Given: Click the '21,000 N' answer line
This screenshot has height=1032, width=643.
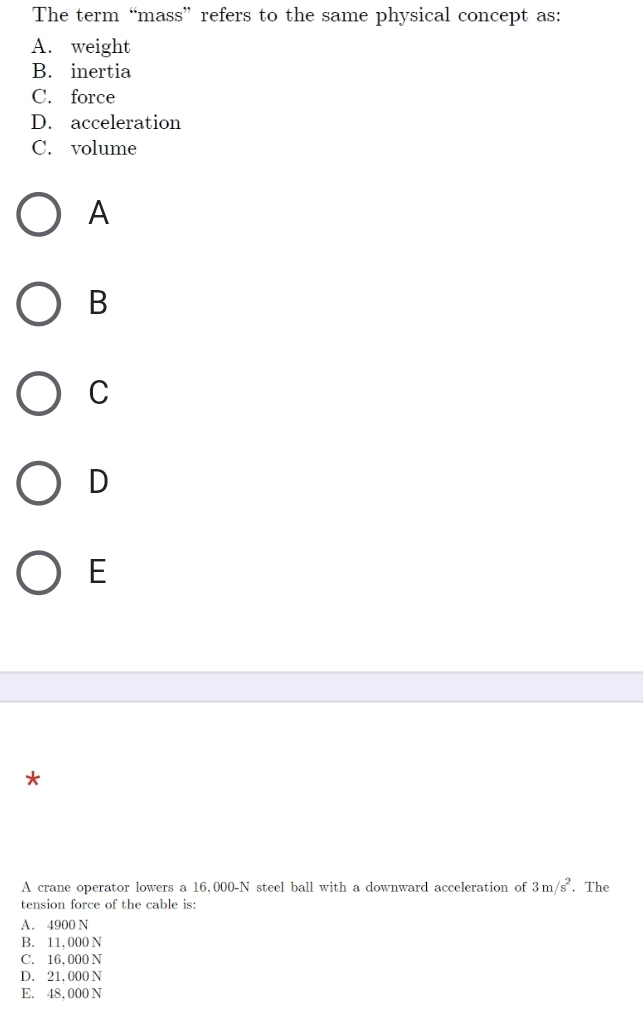Looking at the screenshot, I should click(61, 976).
